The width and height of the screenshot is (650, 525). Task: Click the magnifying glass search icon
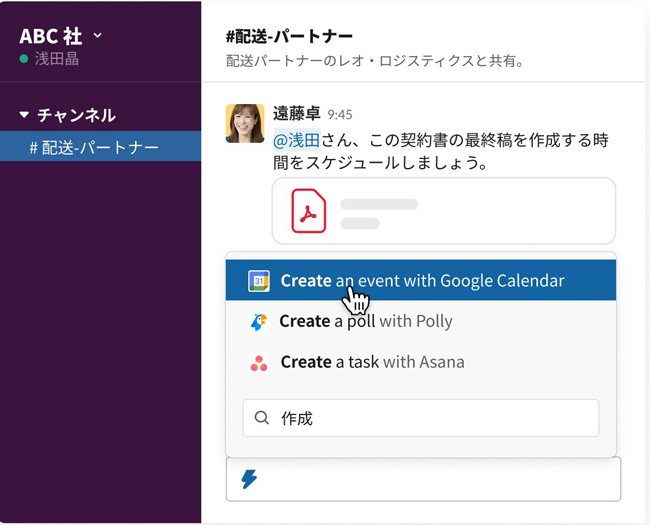click(x=262, y=418)
